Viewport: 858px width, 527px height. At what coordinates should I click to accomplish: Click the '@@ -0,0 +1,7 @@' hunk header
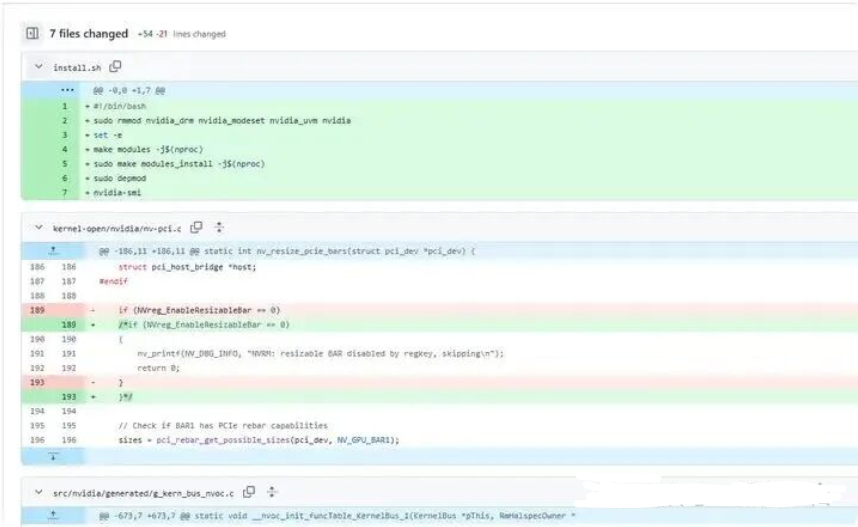(129, 90)
